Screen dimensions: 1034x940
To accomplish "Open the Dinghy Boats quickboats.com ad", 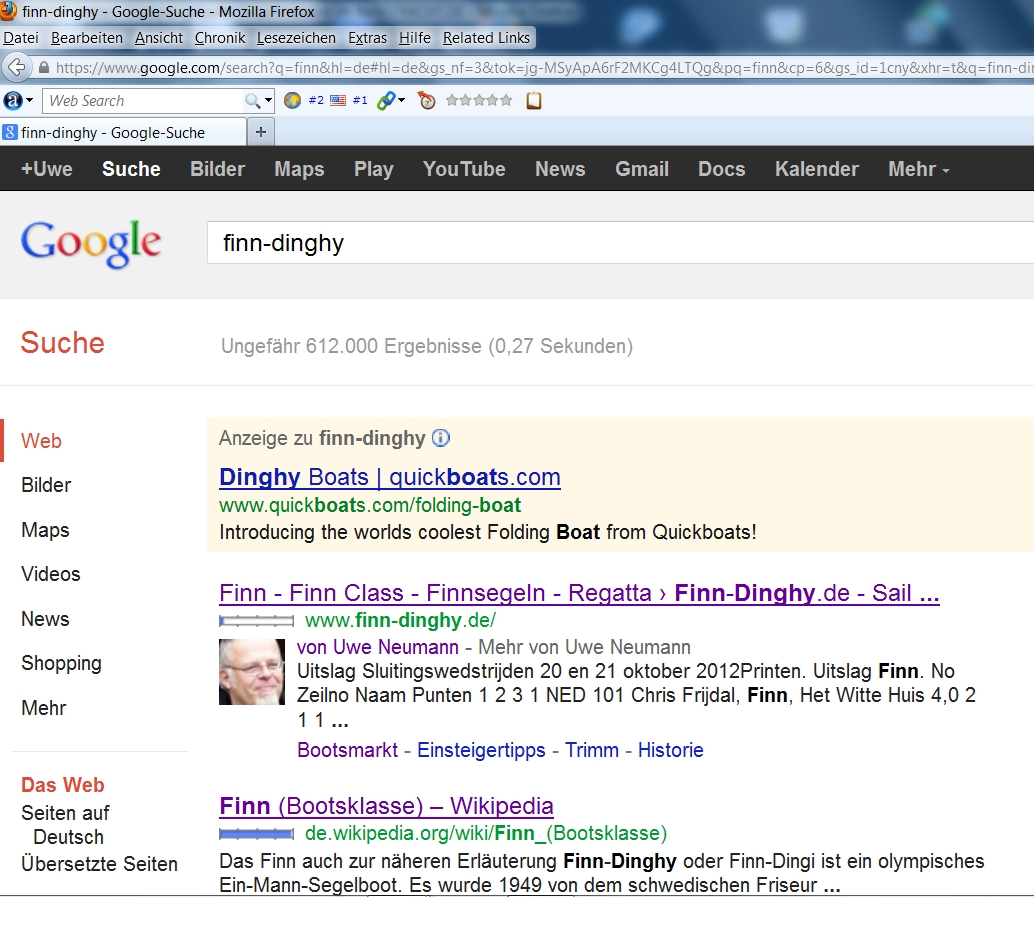I will (x=390, y=477).
